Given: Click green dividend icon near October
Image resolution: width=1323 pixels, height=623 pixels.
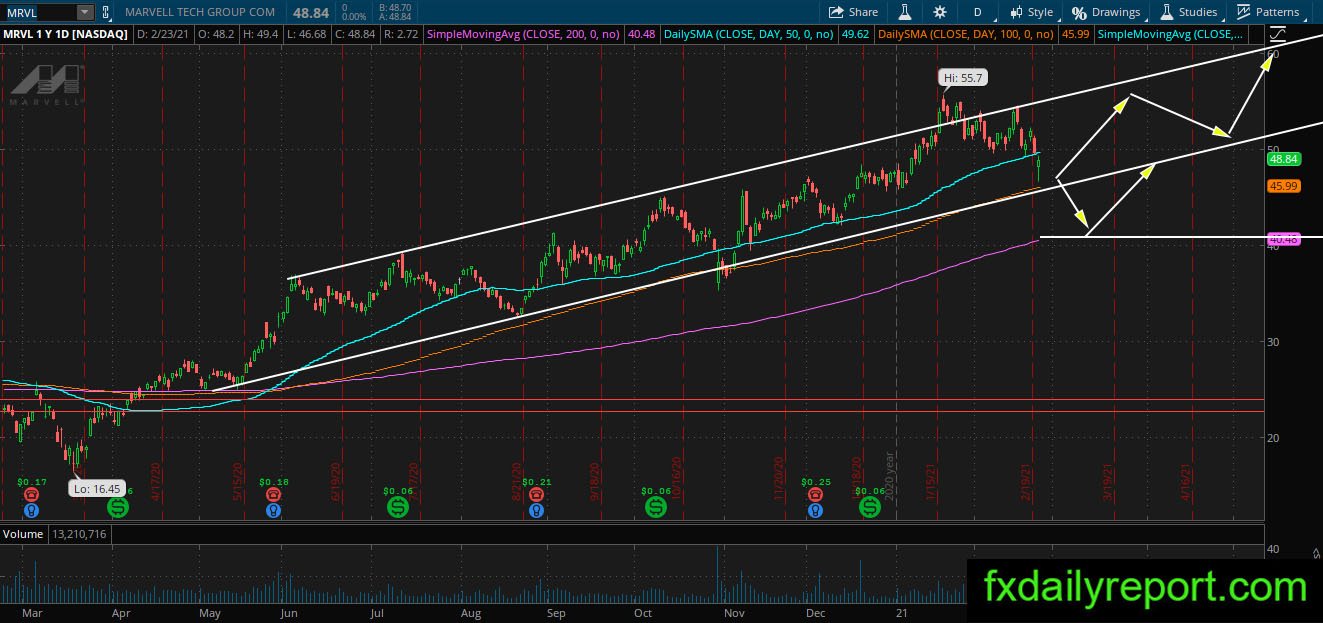Looking at the screenshot, I should click(655, 507).
